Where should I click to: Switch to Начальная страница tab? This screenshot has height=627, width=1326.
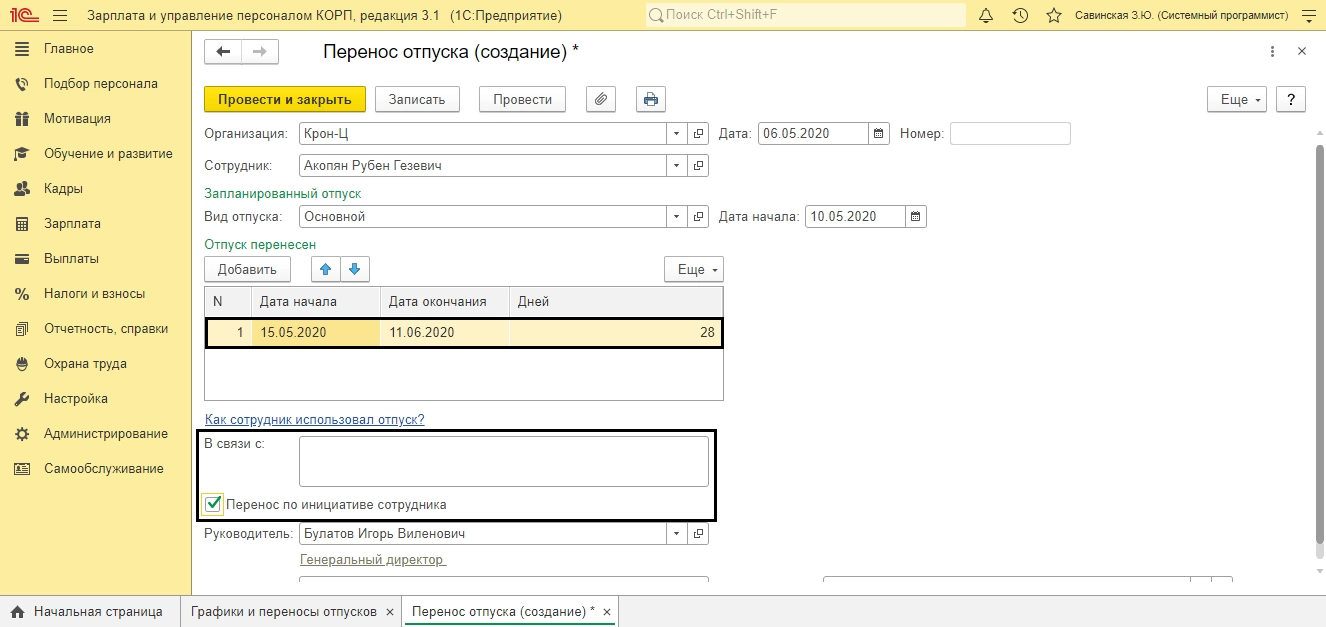click(x=90, y=611)
